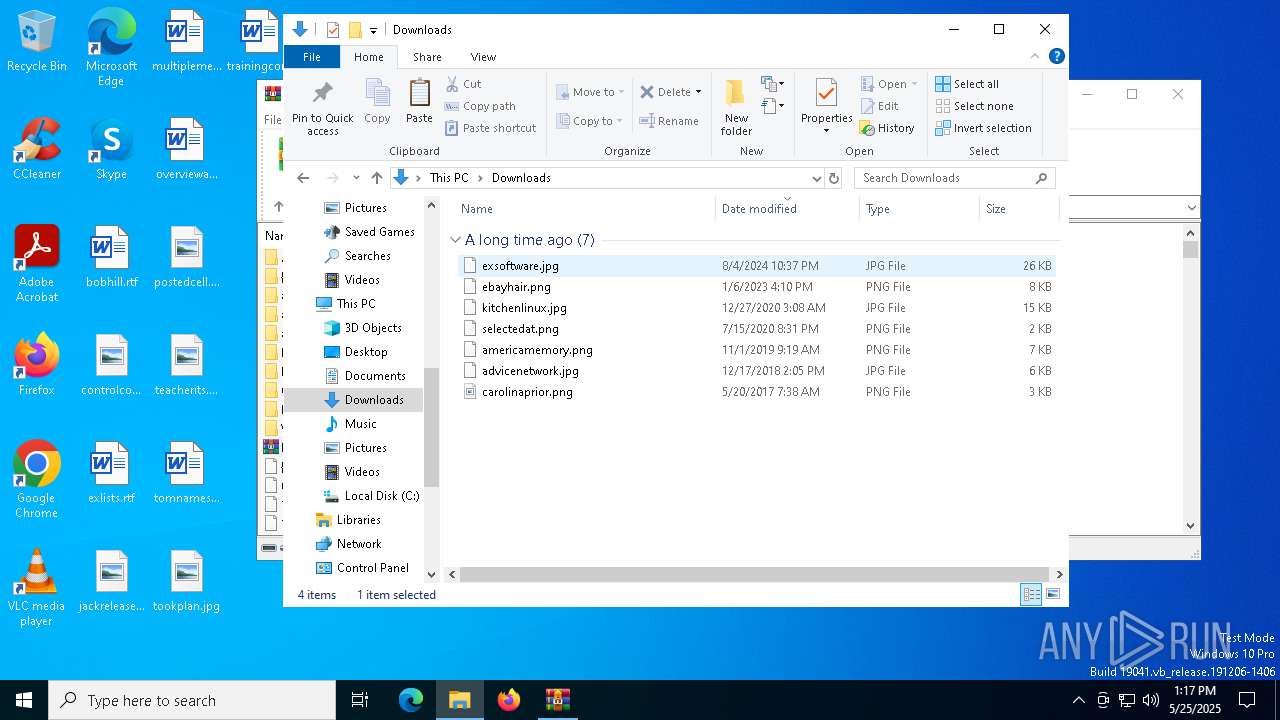Switch to the Share ribbon tab

pyautogui.click(x=427, y=57)
